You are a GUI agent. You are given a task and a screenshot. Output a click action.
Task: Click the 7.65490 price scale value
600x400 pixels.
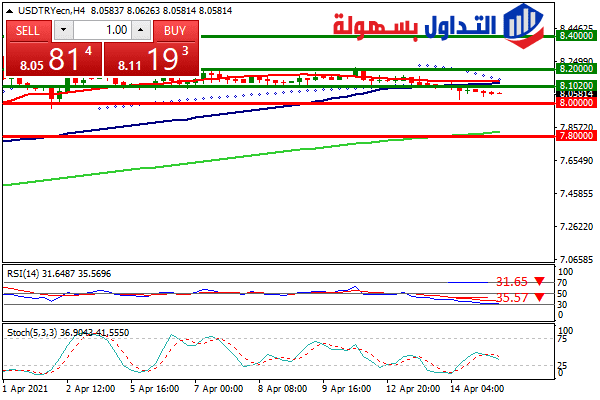pyautogui.click(x=576, y=160)
